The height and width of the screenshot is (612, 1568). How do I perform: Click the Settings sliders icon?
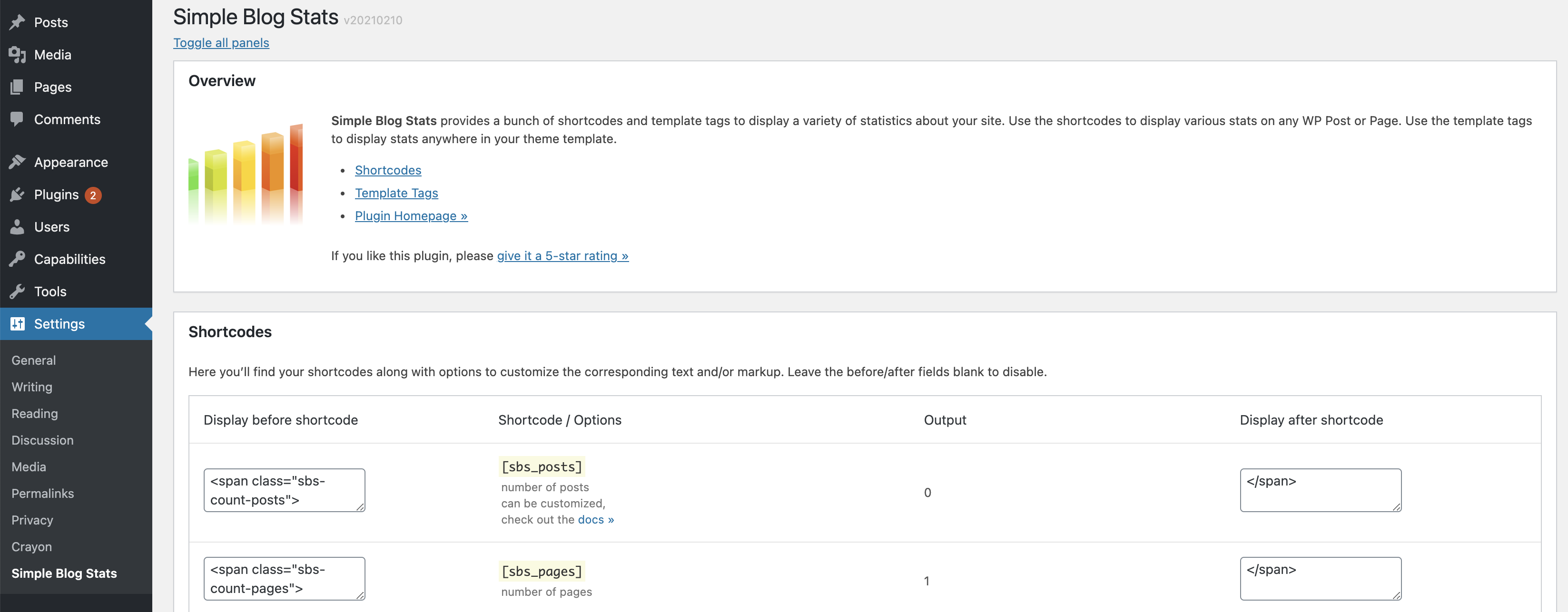17,324
